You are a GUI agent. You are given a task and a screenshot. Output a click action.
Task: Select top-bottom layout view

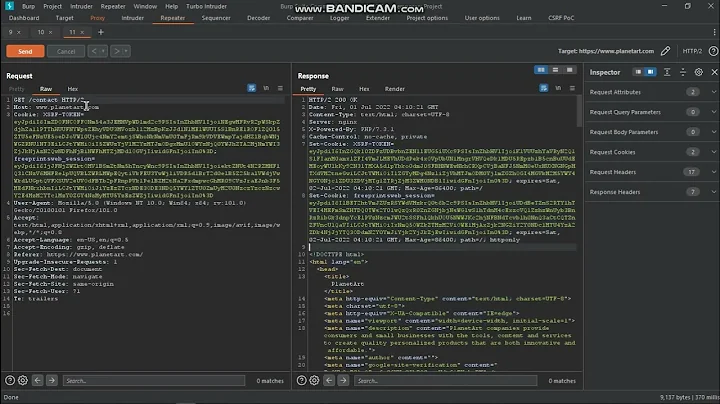point(555,70)
